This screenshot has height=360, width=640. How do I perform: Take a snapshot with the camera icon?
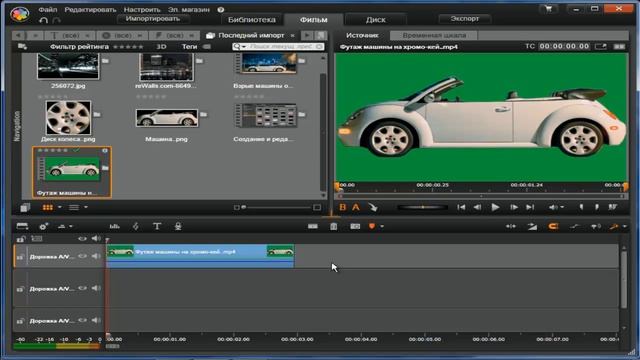point(355,226)
